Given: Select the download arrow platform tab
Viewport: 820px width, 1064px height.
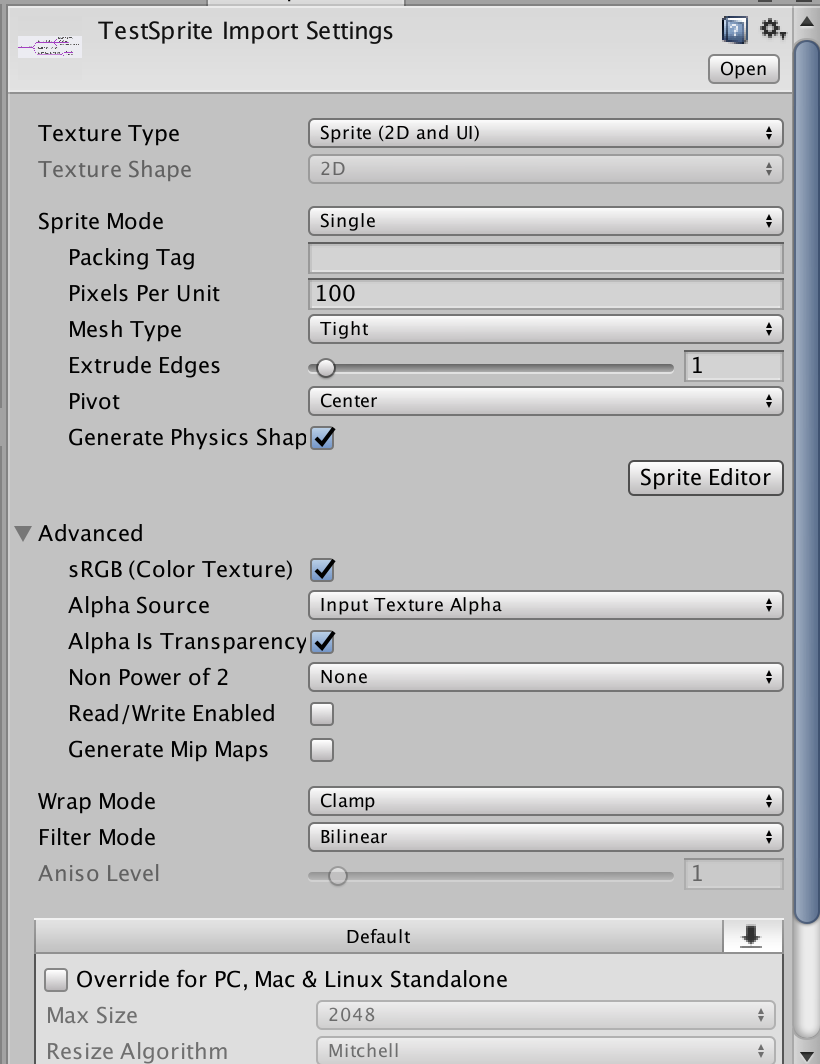Looking at the screenshot, I should (x=752, y=936).
